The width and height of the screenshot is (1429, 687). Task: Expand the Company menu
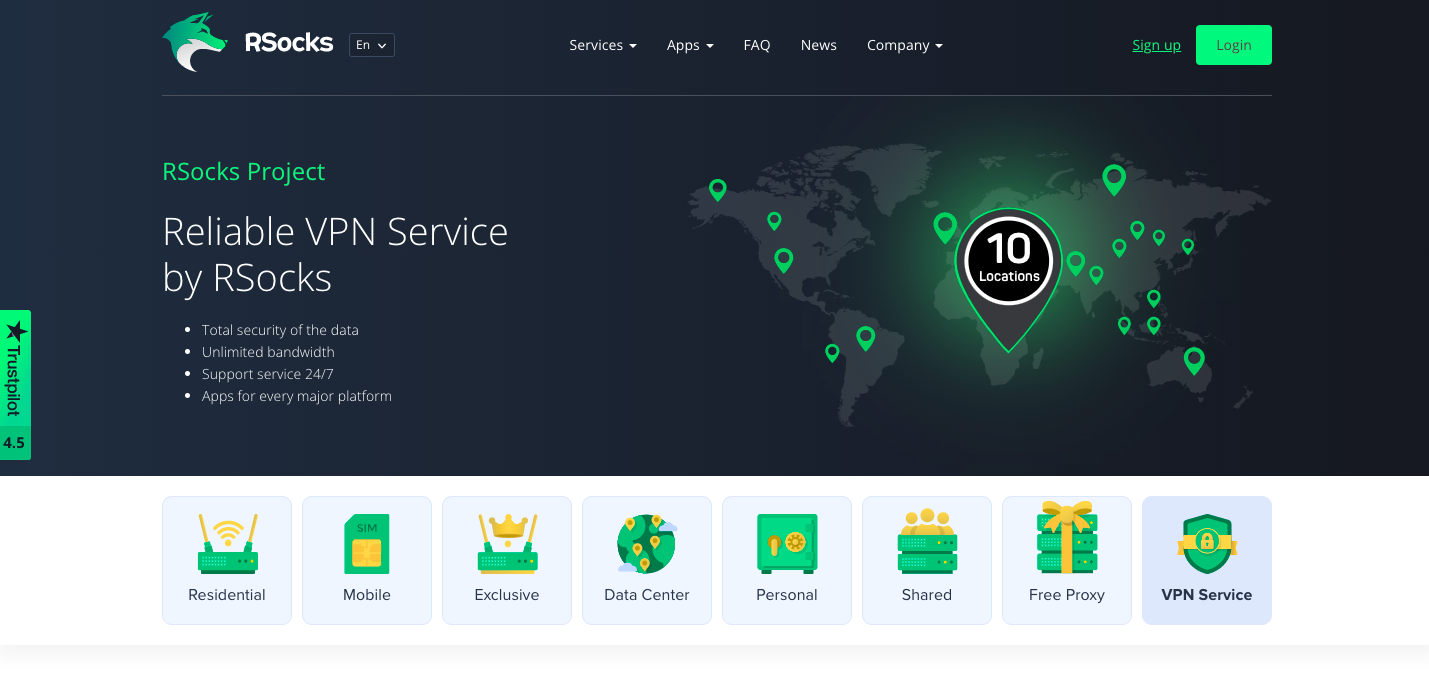[905, 45]
